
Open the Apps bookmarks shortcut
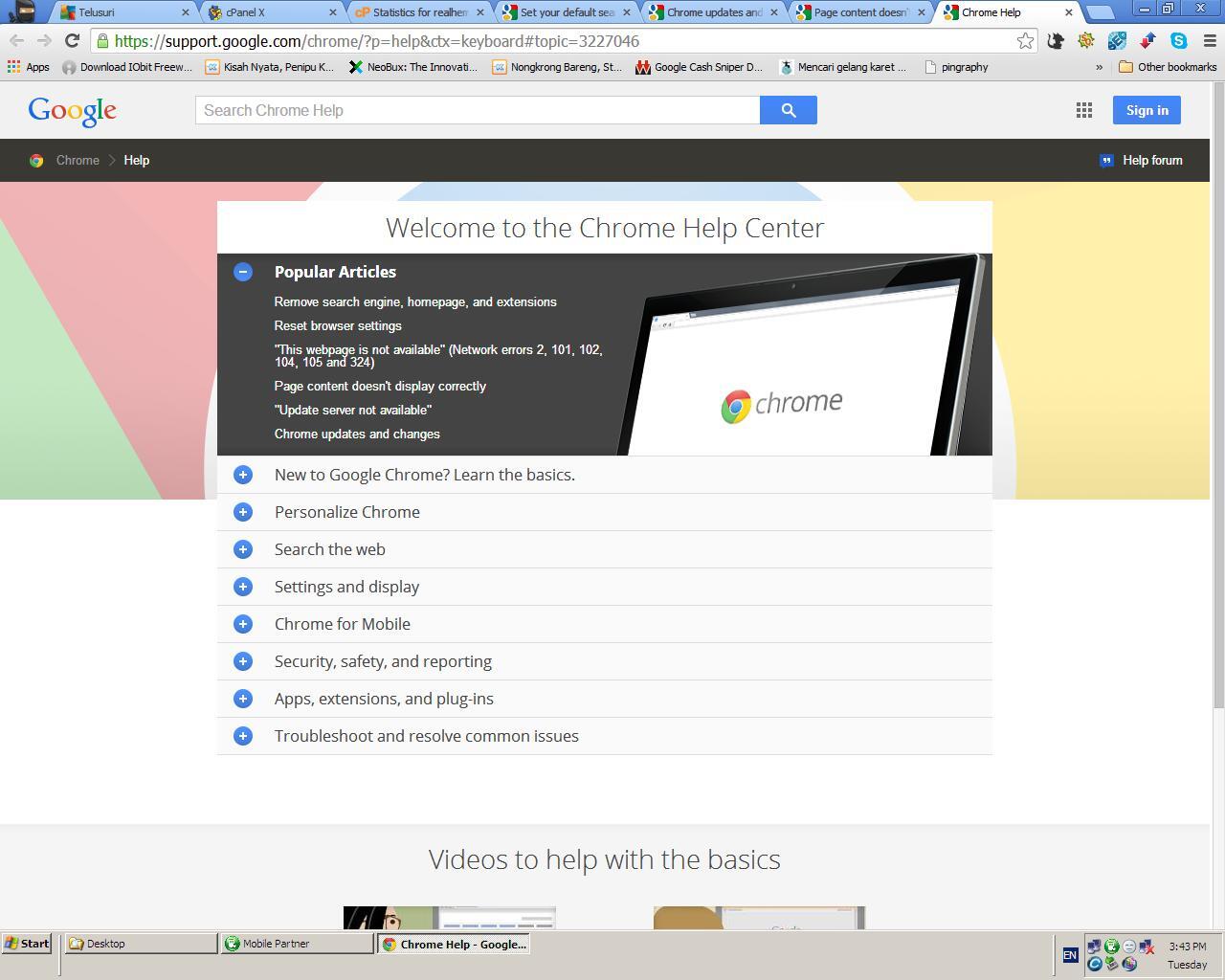point(28,67)
